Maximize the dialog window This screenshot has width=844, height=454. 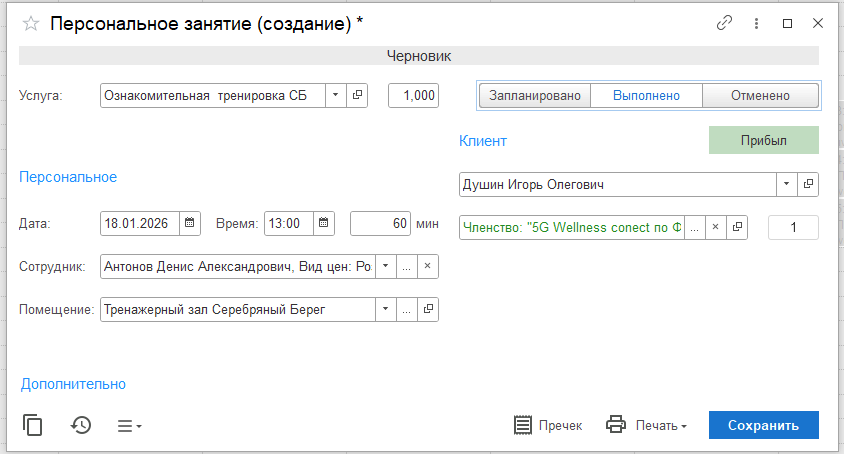point(787,23)
